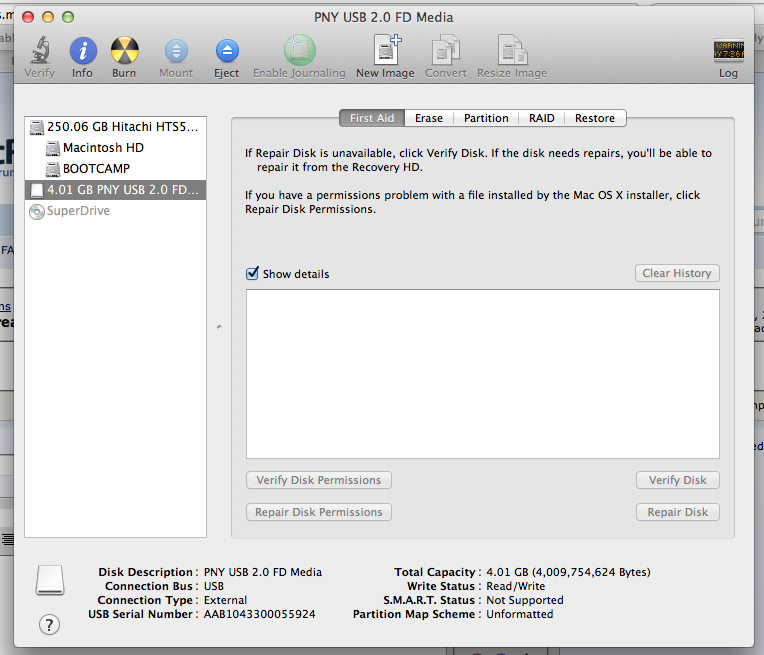Click the Enable Journaling toolbar icon

(299, 50)
